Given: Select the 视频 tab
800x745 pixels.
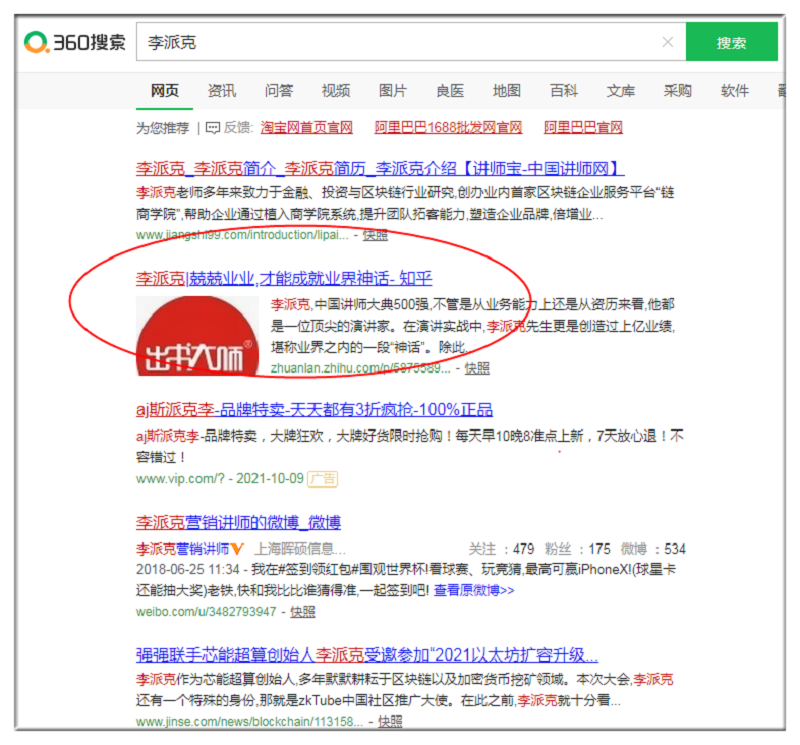Looking at the screenshot, I should [x=336, y=91].
